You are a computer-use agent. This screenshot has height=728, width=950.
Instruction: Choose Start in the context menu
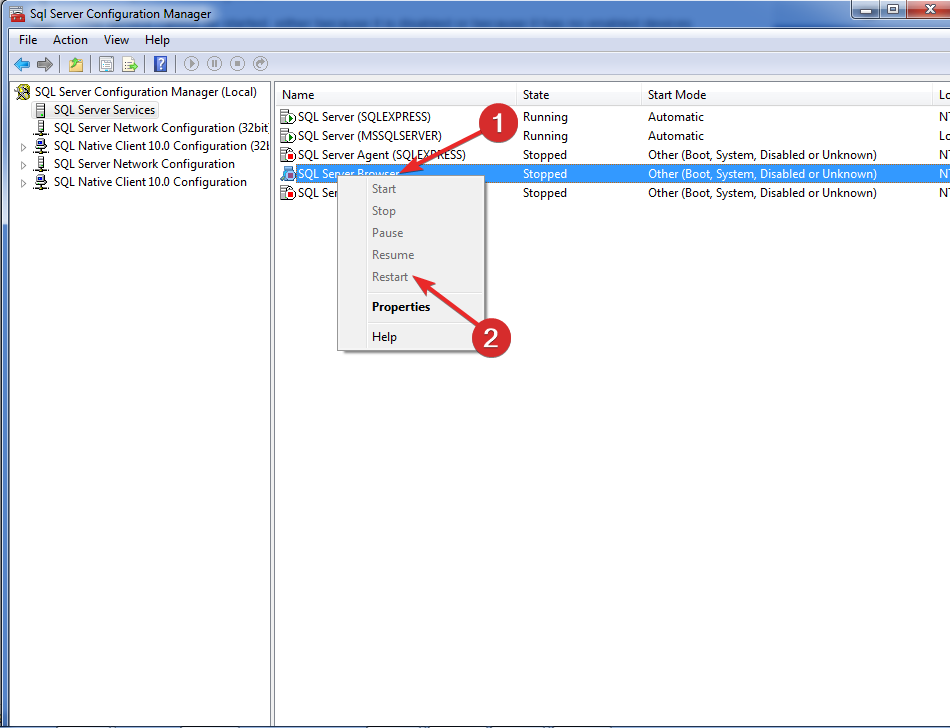pos(384,189)
